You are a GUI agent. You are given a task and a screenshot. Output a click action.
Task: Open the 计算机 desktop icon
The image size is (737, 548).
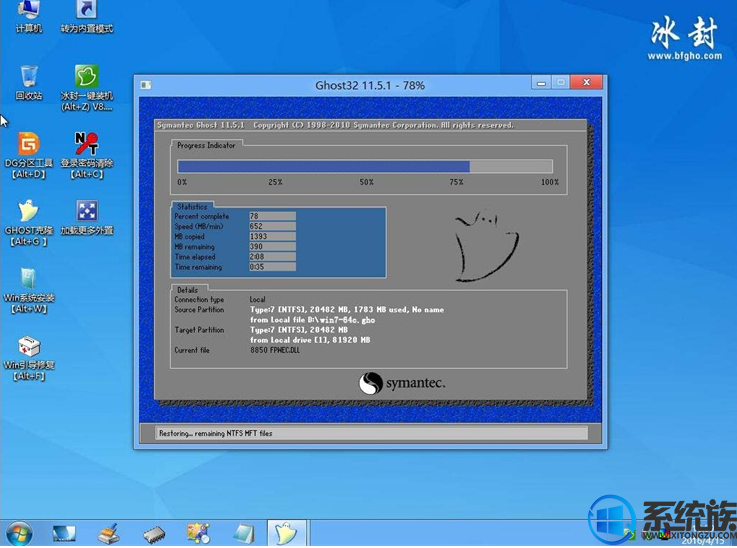29,17
